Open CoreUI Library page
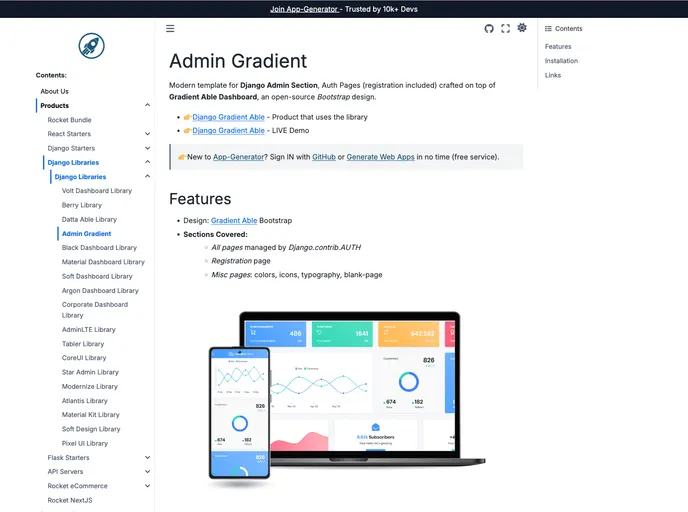 (84, 358)
